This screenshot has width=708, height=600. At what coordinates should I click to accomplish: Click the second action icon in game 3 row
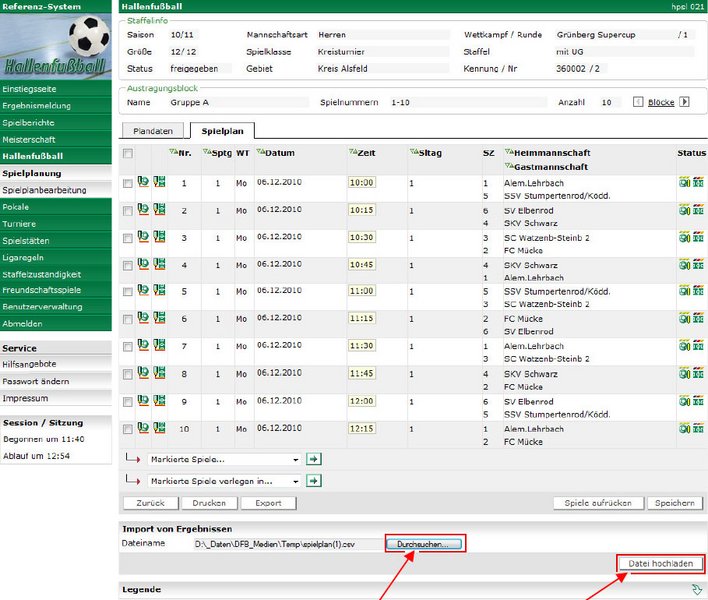[x=158, y=236]
